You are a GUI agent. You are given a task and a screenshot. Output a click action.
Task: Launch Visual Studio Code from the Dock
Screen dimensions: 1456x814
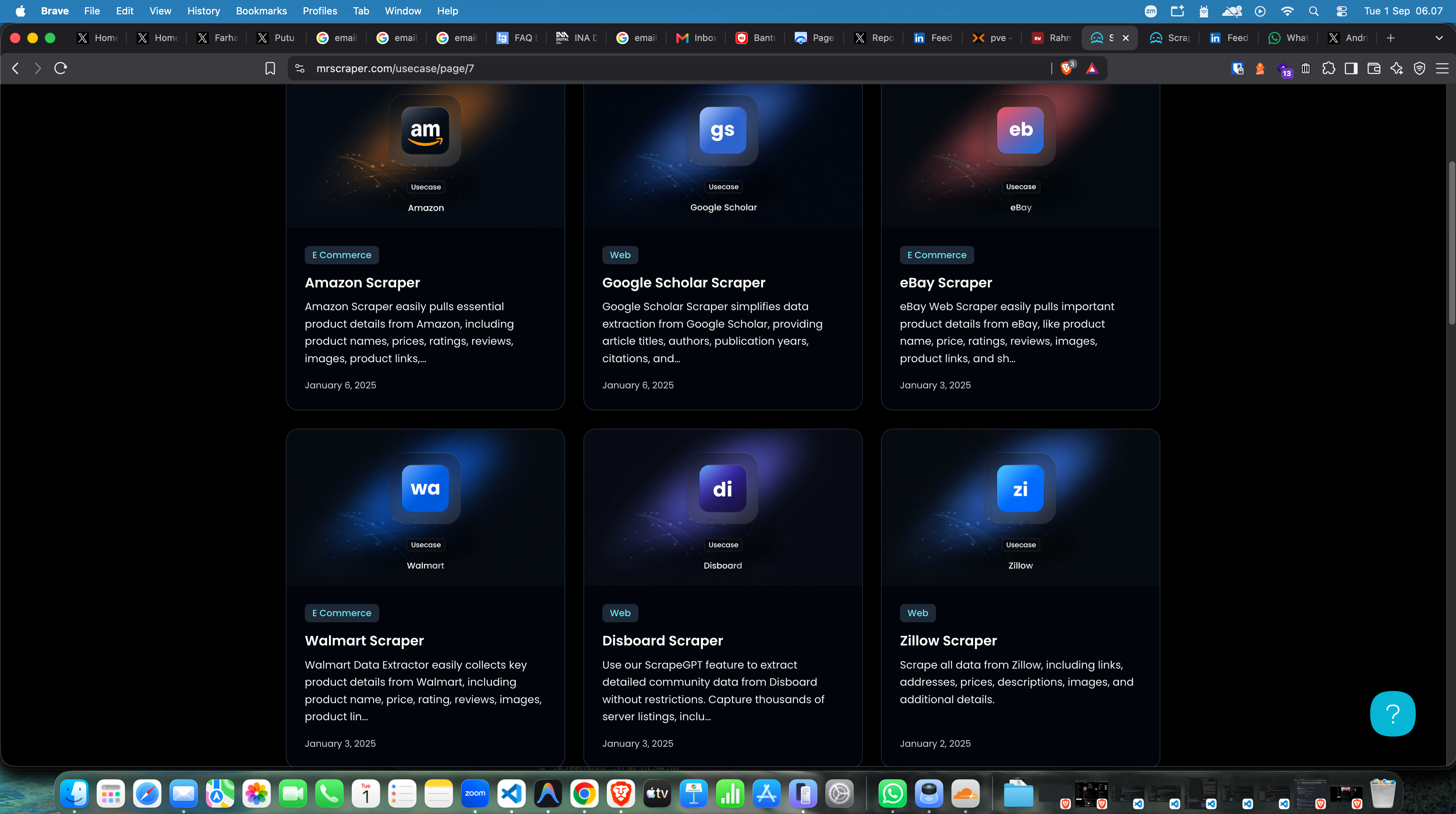coord(512,794)
